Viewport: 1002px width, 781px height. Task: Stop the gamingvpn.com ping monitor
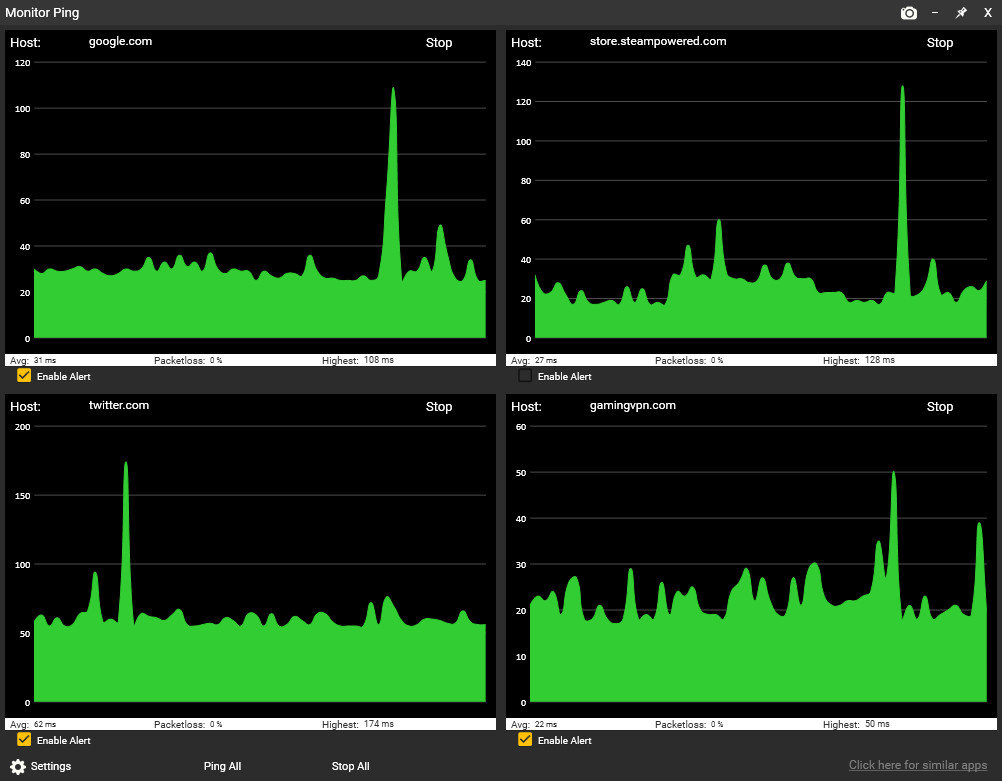click(x=940, y=407)
